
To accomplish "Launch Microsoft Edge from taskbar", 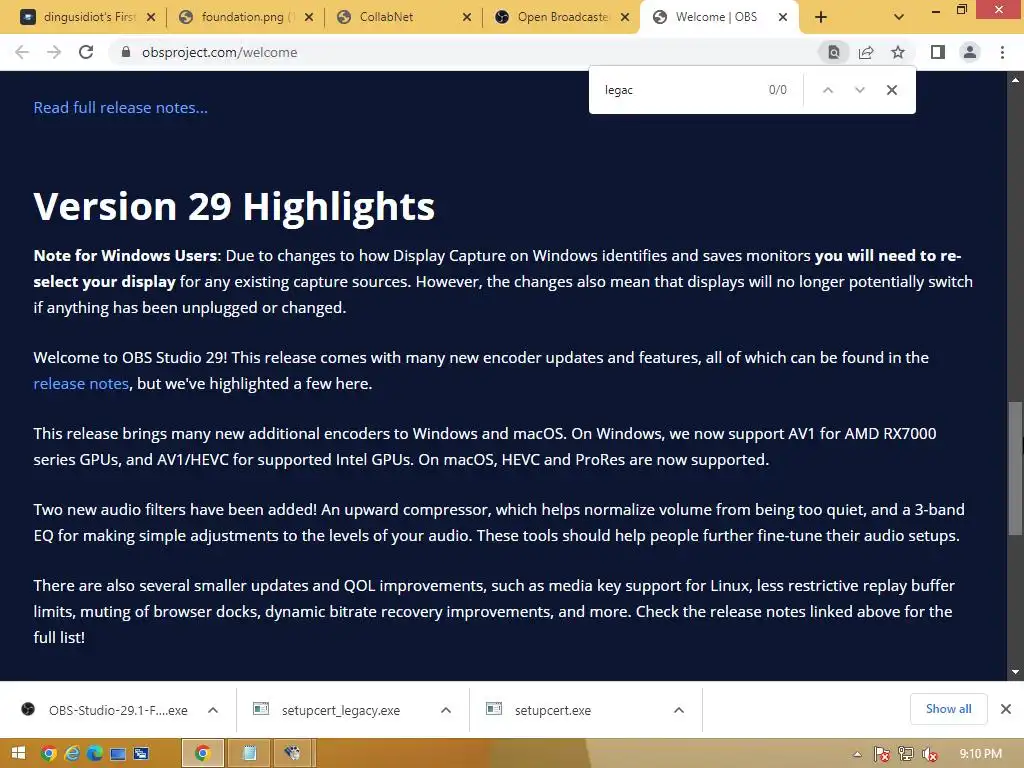I will [x=95, y=754].
